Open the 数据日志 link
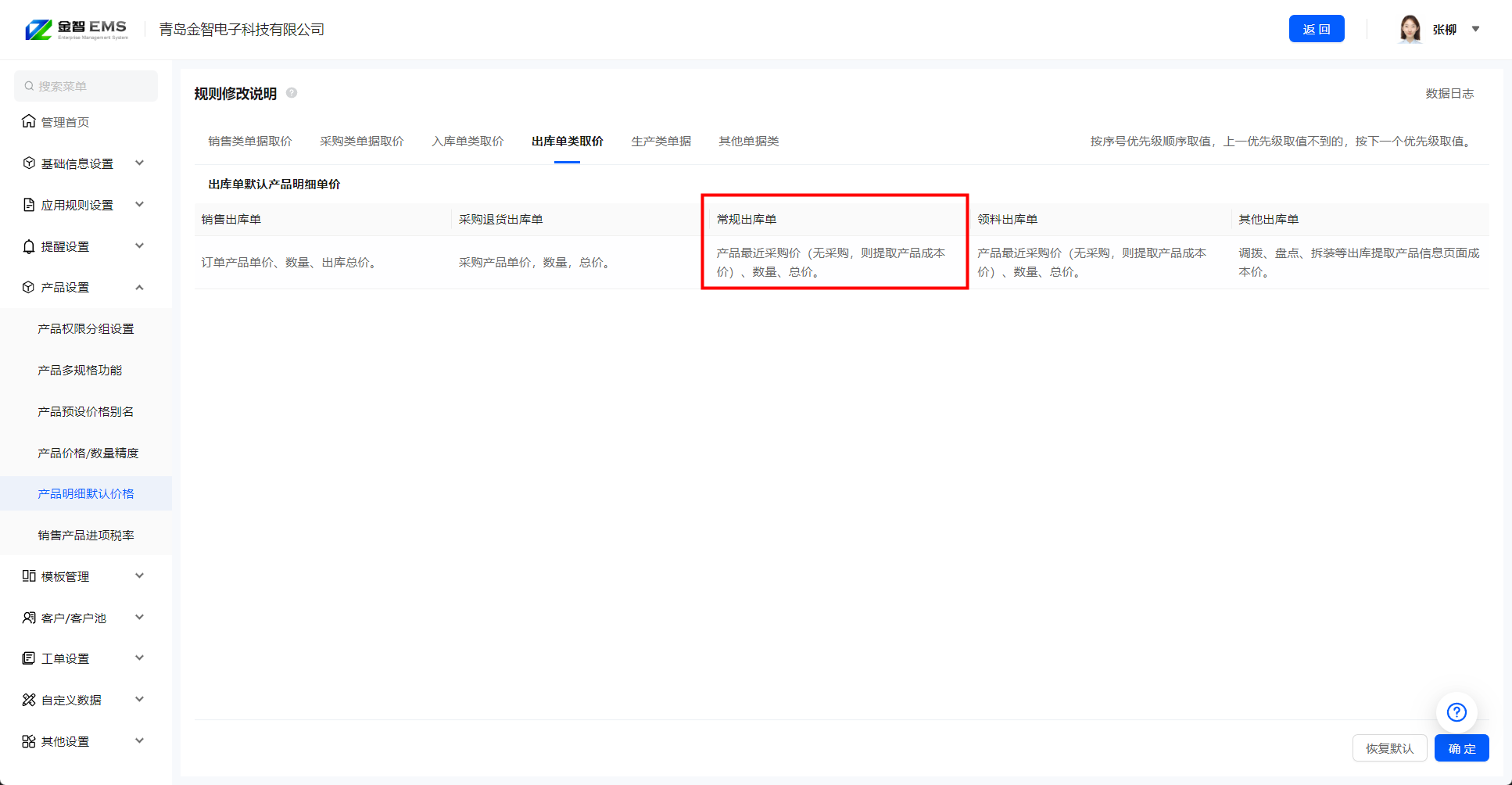 coord(1449,94)
